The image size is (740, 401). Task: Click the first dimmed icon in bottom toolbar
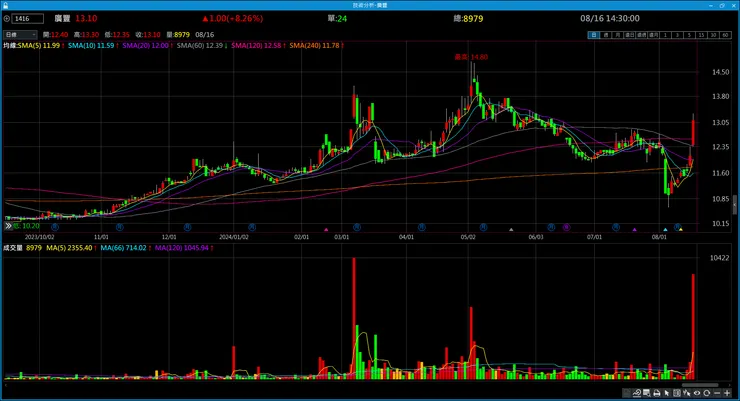tap(626, 393)
